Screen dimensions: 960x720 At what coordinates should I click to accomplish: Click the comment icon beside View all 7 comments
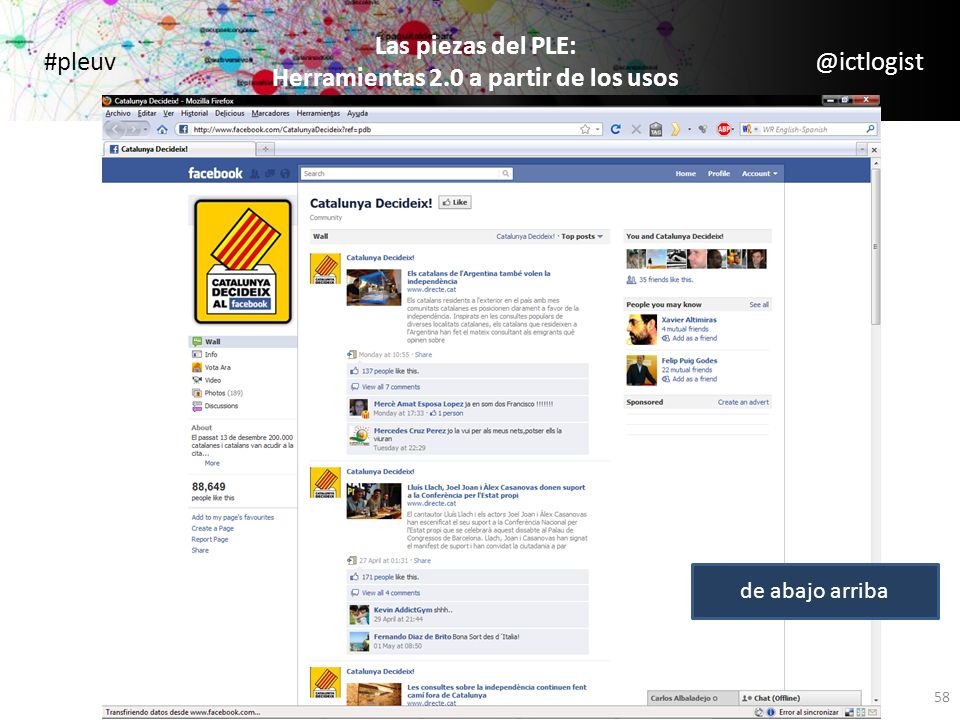click(x=354, y=387)
